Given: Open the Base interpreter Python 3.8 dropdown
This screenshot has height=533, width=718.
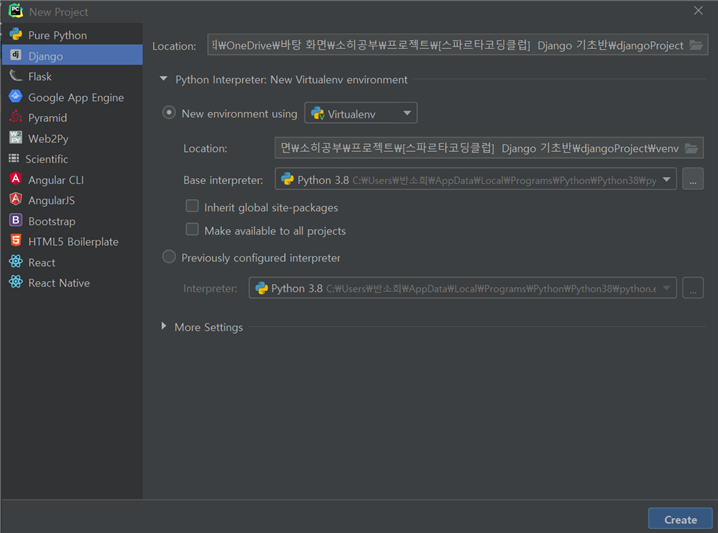Looking at the screenshot, I should (x=475, y=179).
